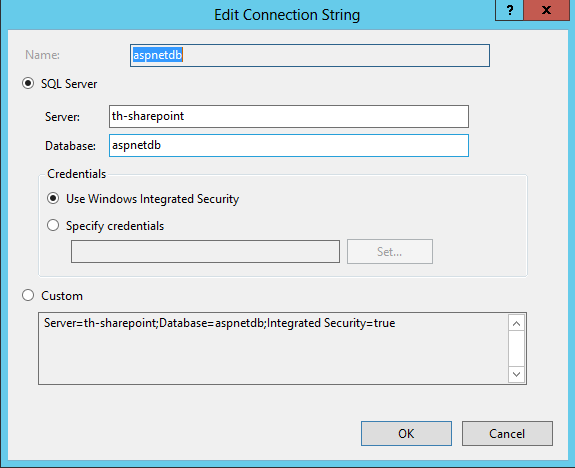Confirm the dialog with OK

point(406,434)
